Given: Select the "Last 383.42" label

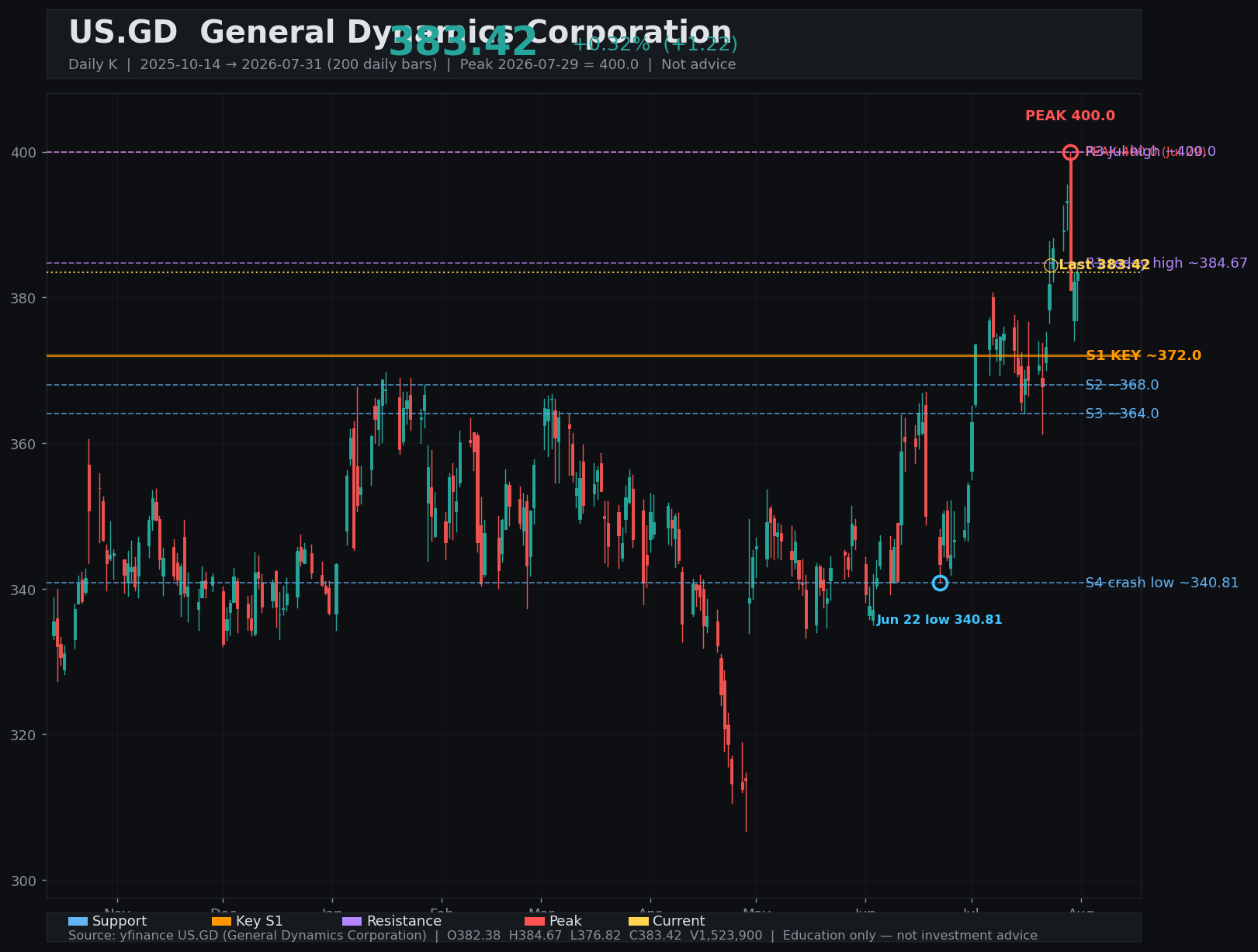Looking at the screenshot, I should point(1104,265).
